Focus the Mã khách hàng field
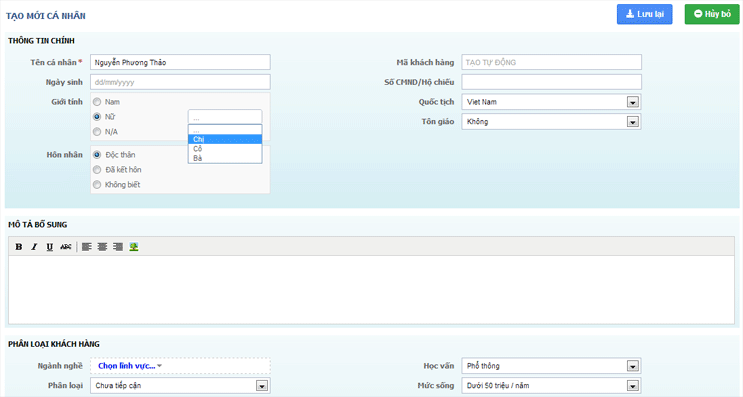The height and width of the screenshot is (397, 743). (x=552, y=62)
